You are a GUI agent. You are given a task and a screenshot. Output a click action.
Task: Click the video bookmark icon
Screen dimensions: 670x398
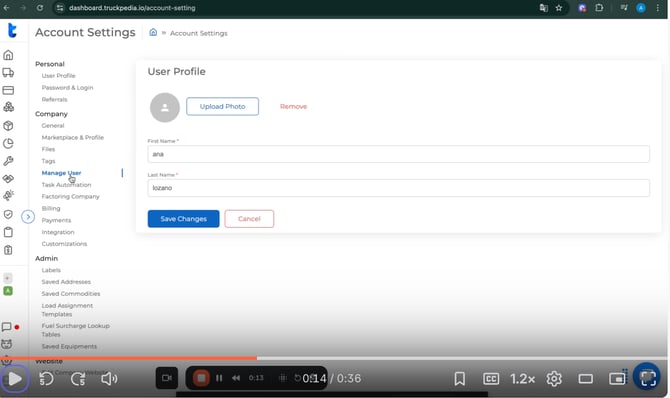(x=460, y=378)
